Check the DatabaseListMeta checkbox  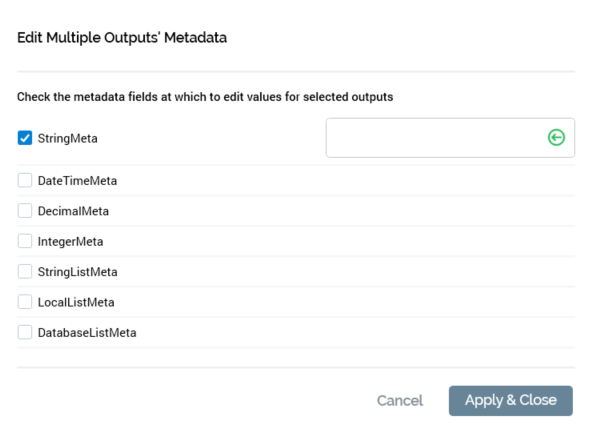click(x=25, y=332)
